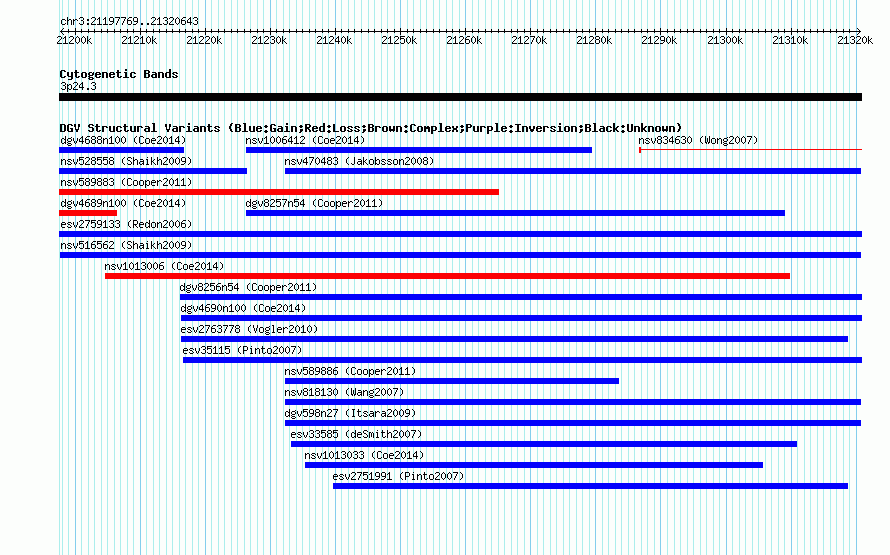Viewport: 890px width, 555px height.
Task: Select blue bar under esv2763778 (Vogler2010)
Action: [x=514, y=339]
